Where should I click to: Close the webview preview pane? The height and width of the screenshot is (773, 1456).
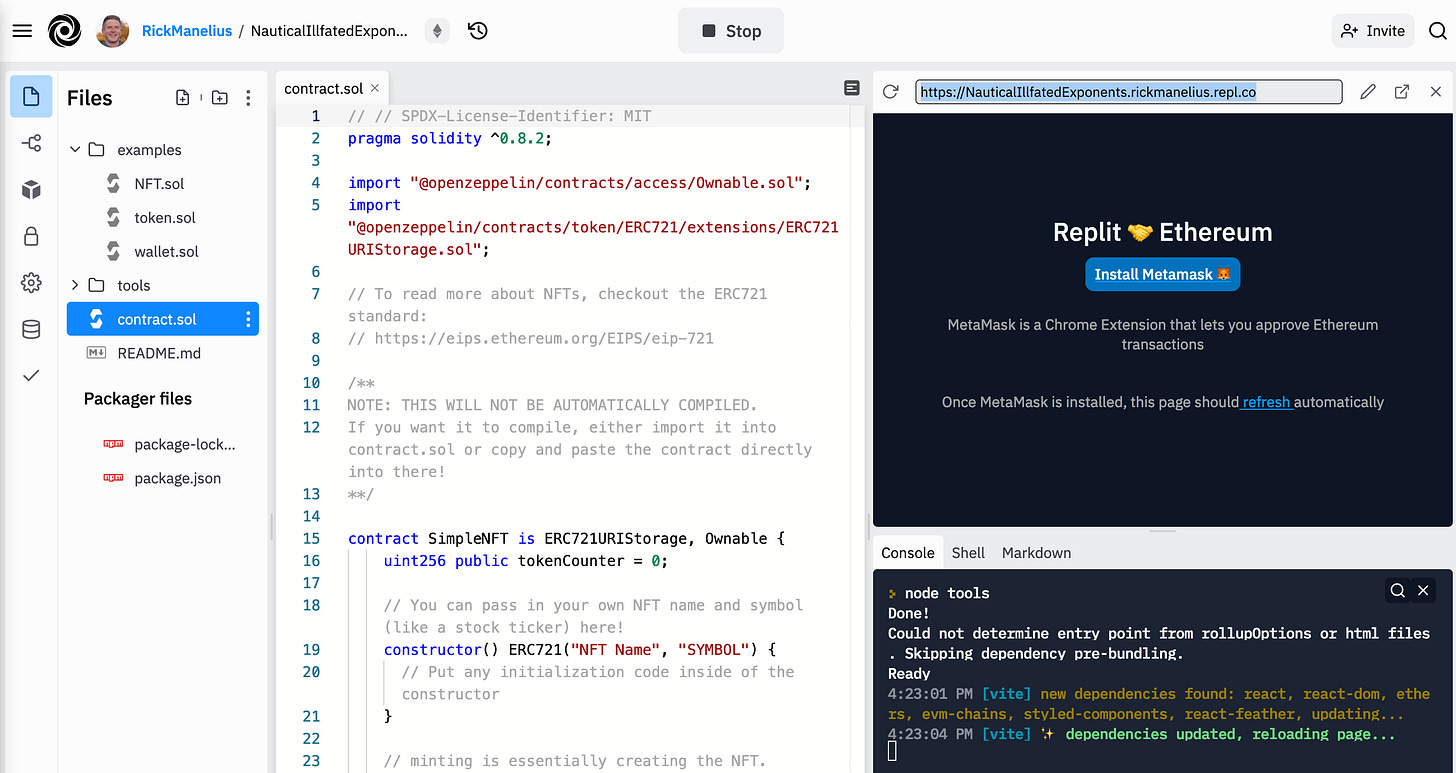(x=1436, y=92)
